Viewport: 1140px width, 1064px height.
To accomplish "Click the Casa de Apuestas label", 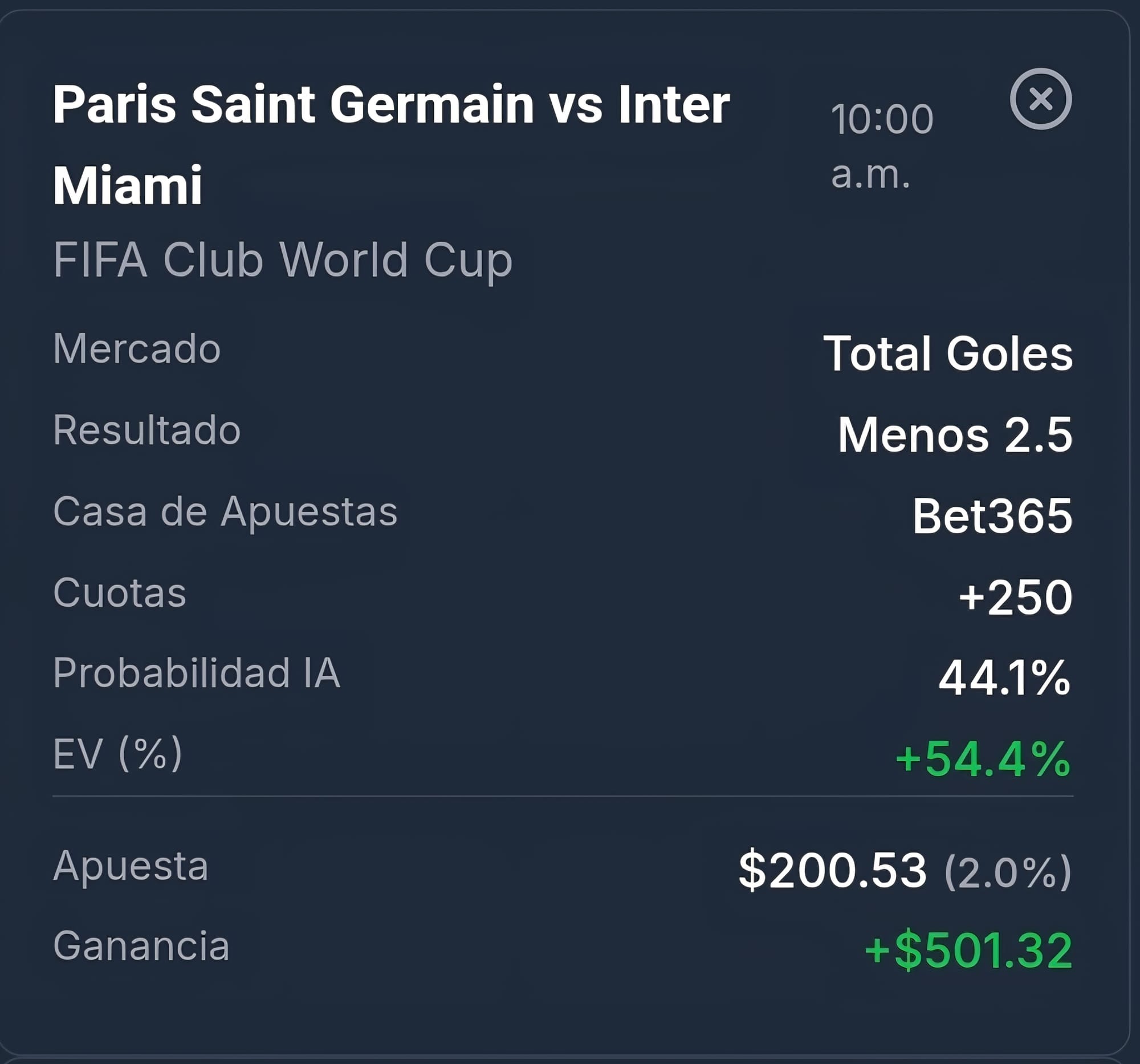I will (x=225, y=511).
